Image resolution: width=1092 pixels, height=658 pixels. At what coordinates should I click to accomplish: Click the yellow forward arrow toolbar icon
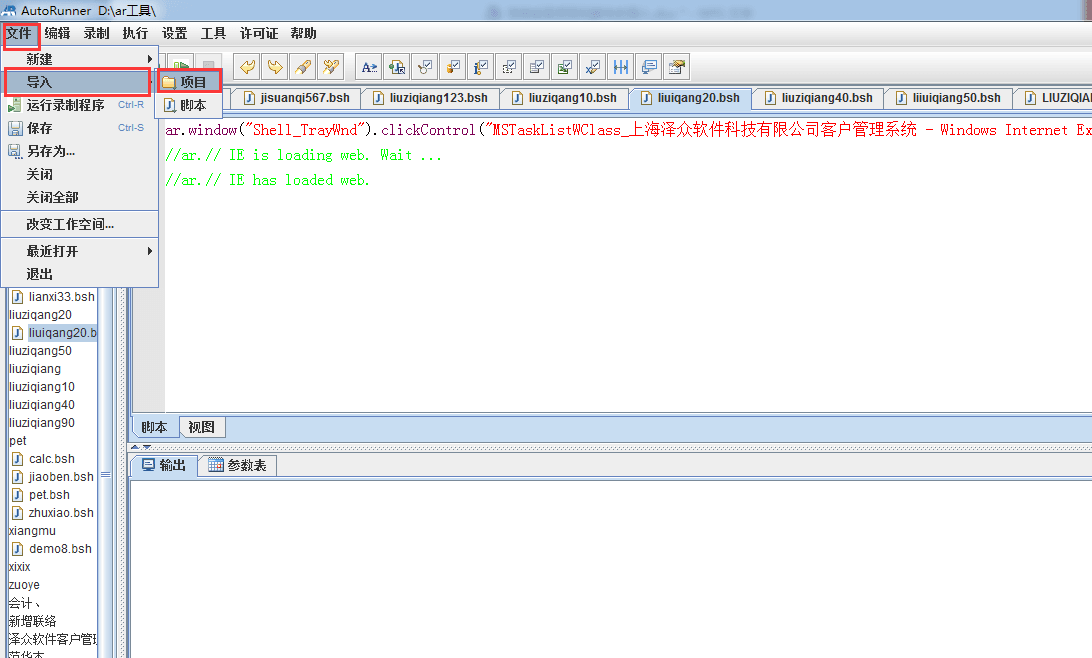pos(275,67)
